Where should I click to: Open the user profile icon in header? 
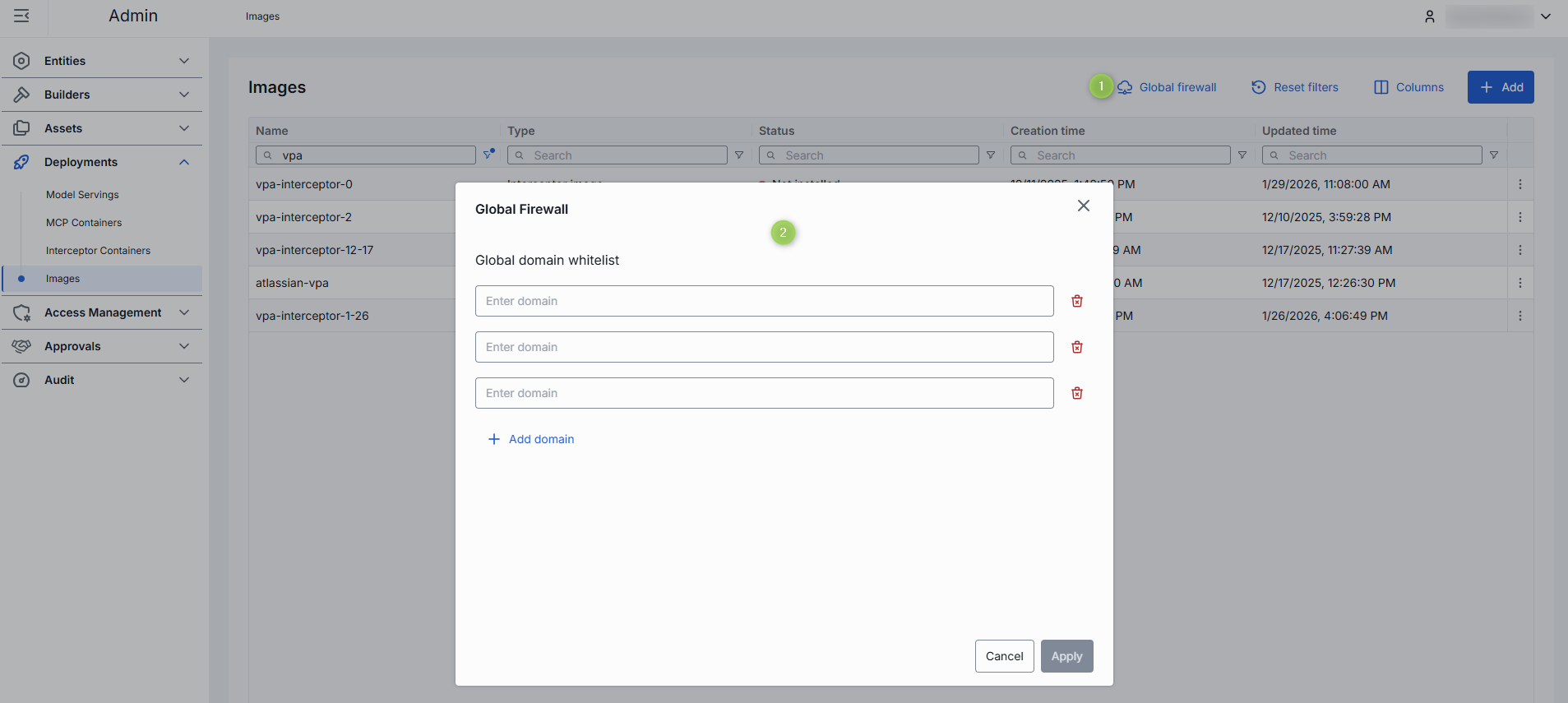click(x=1429, y=16)
